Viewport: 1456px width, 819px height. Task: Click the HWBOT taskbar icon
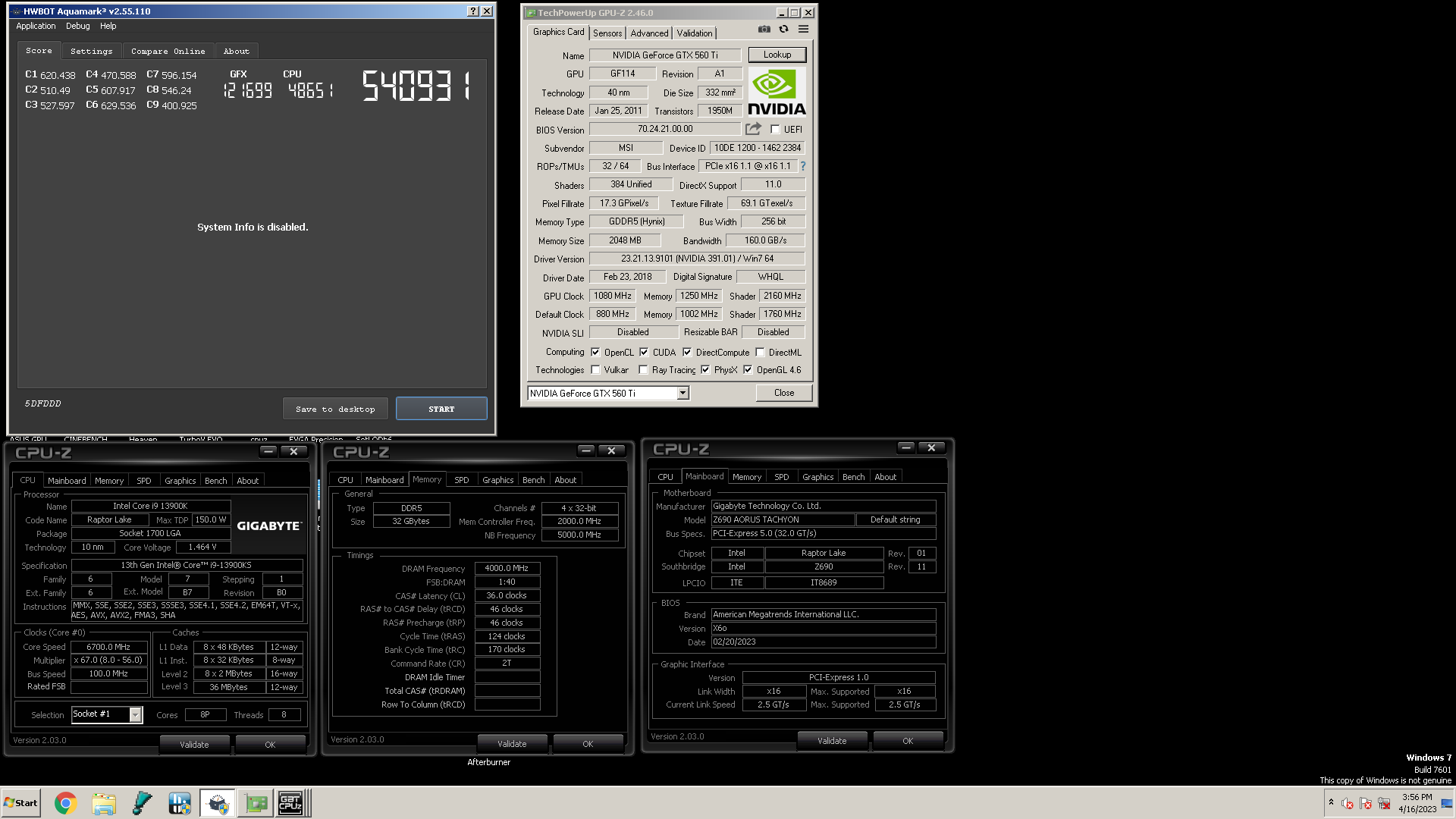[180, 803]
